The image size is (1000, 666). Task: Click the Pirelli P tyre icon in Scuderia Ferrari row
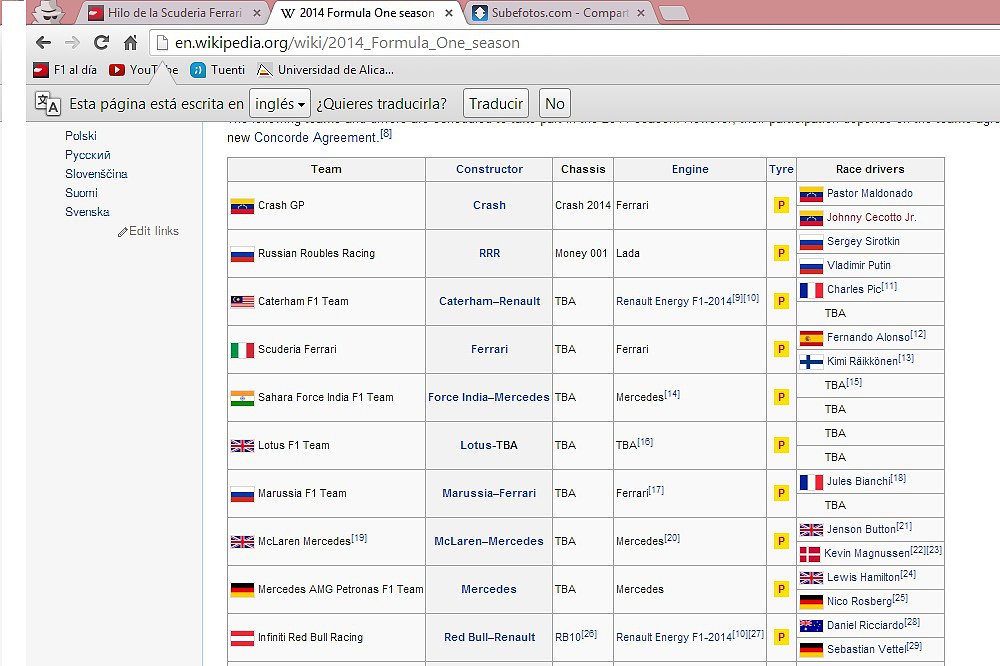(781, 349)
